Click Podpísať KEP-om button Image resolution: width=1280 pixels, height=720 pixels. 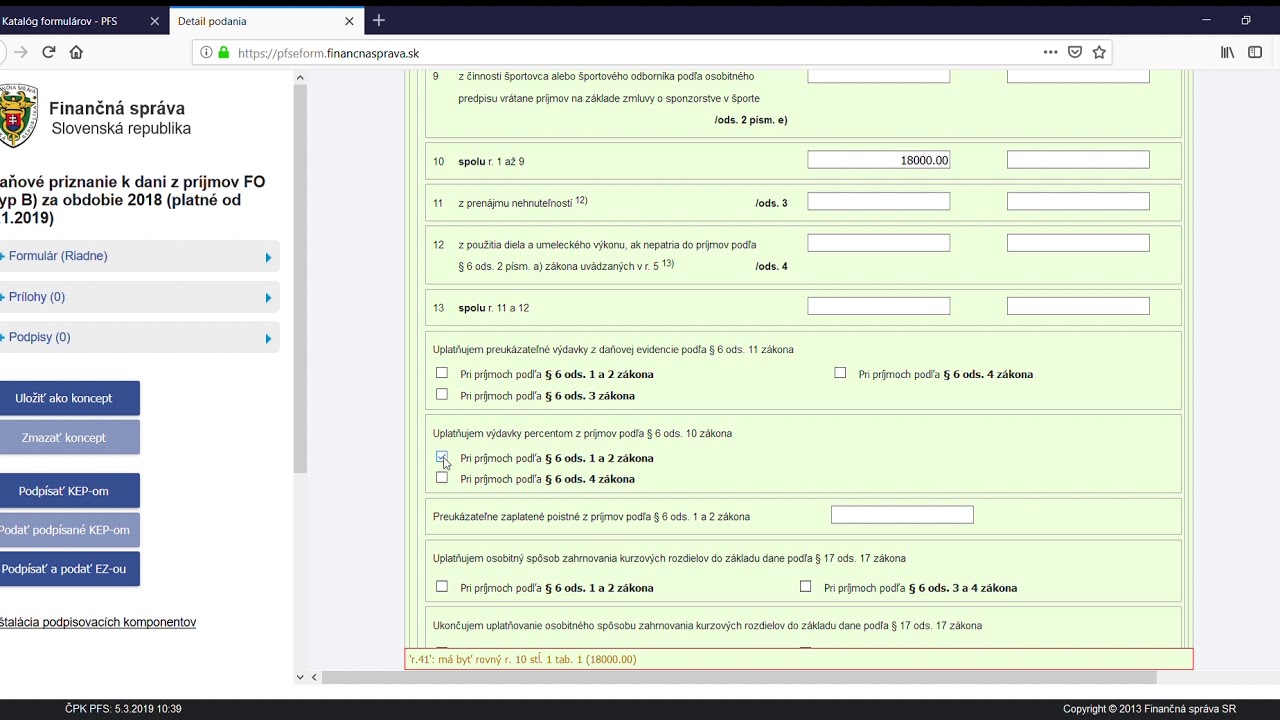pyautogui.click(x=69, y=491)
